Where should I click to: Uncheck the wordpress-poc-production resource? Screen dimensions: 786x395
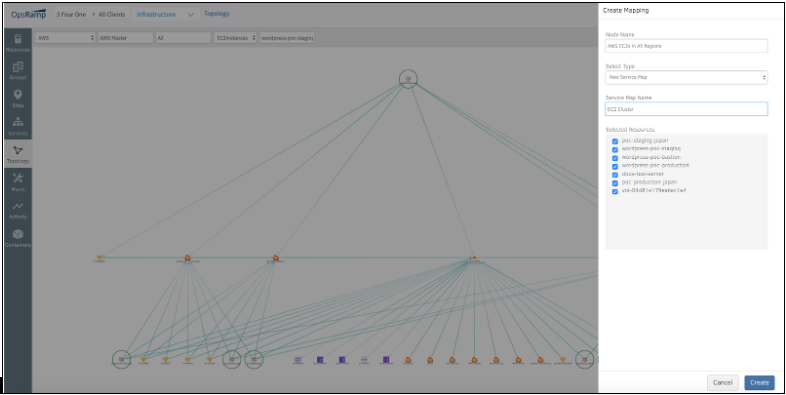(615, 166)
